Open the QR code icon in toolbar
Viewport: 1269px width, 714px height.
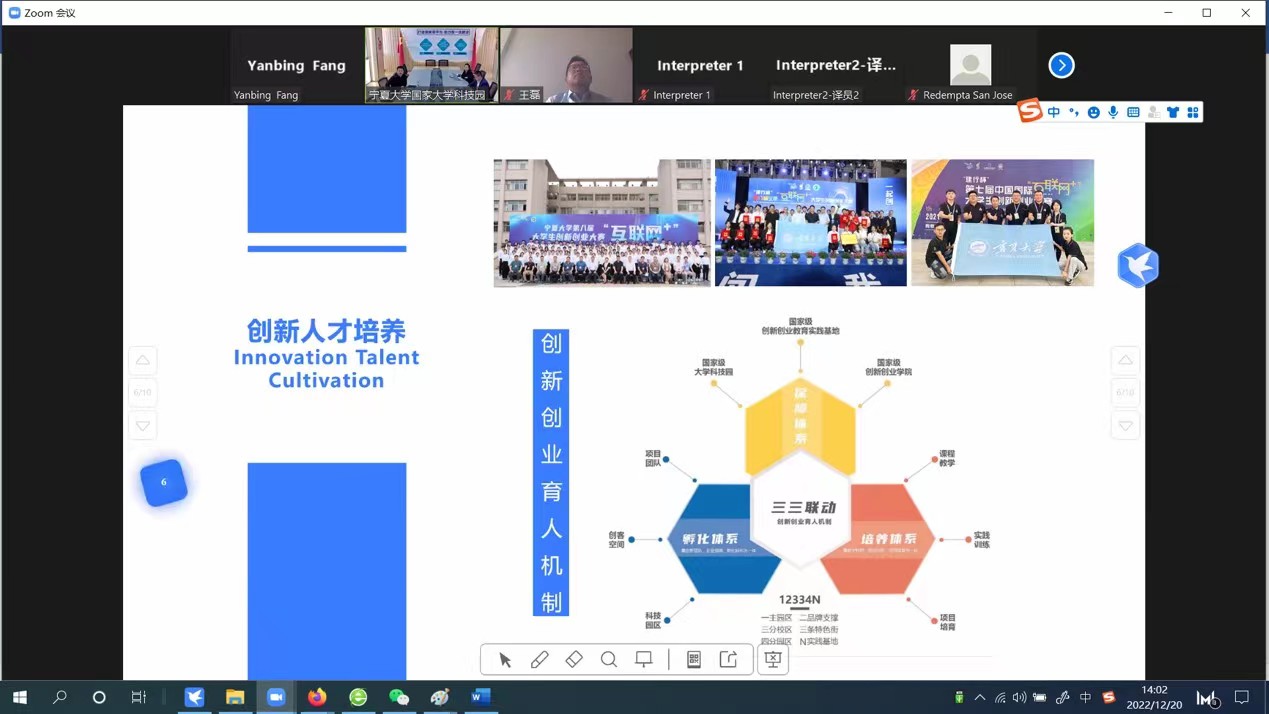(x=694, y=660)
